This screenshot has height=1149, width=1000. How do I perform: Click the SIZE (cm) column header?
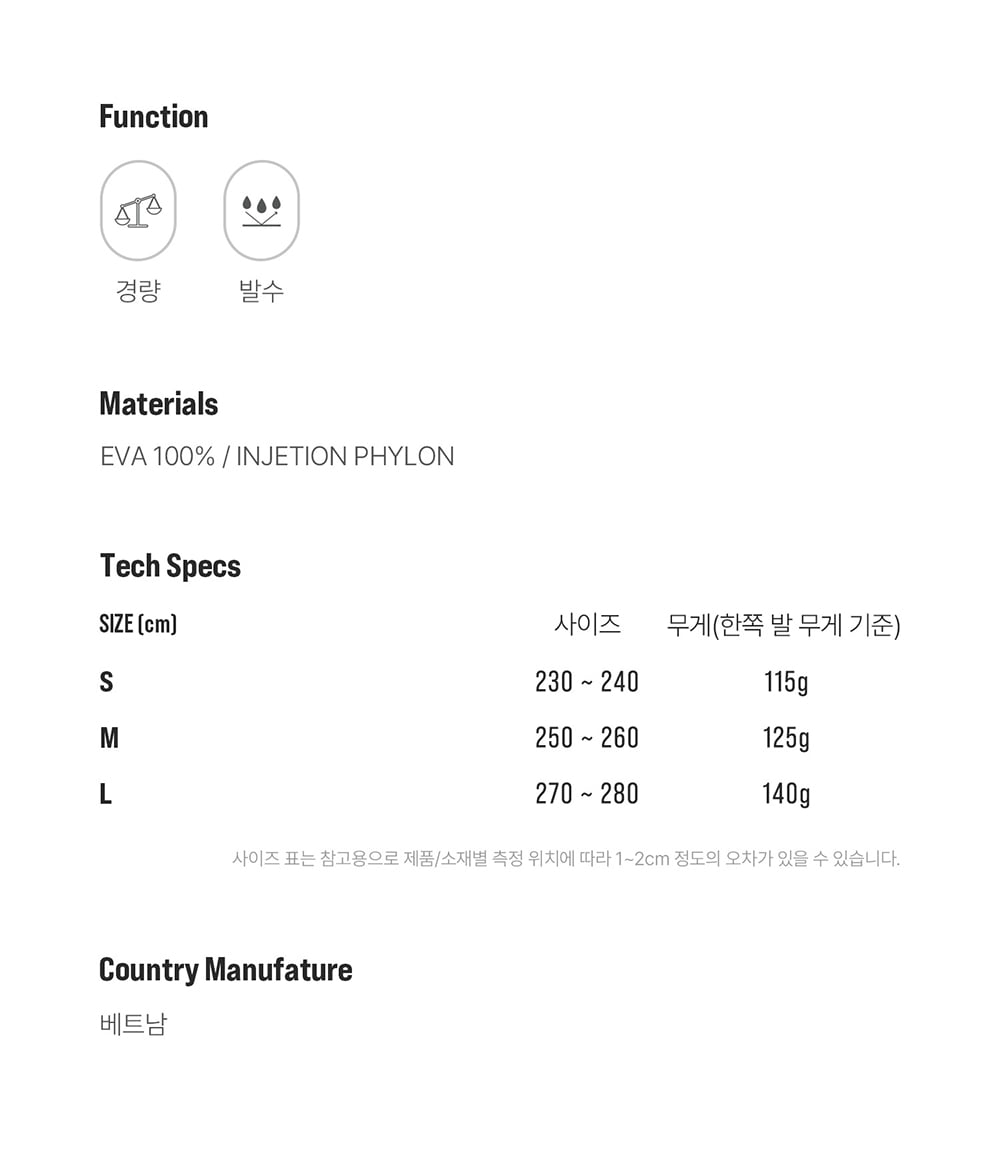click(138, 625)
